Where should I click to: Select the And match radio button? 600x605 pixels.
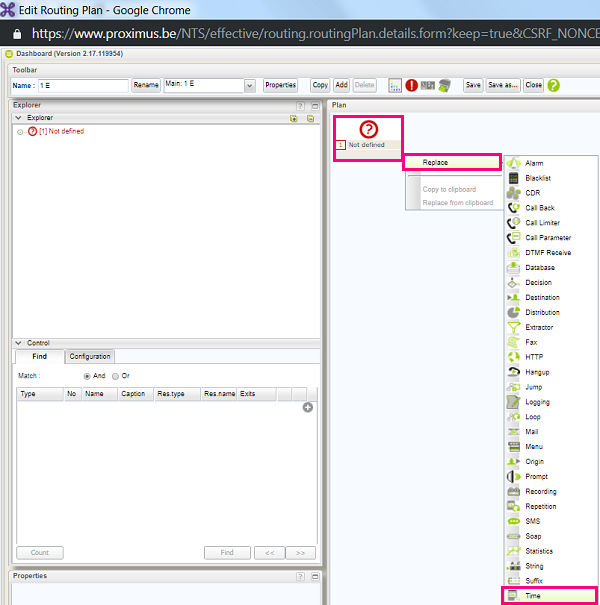(x=87, y=376)
